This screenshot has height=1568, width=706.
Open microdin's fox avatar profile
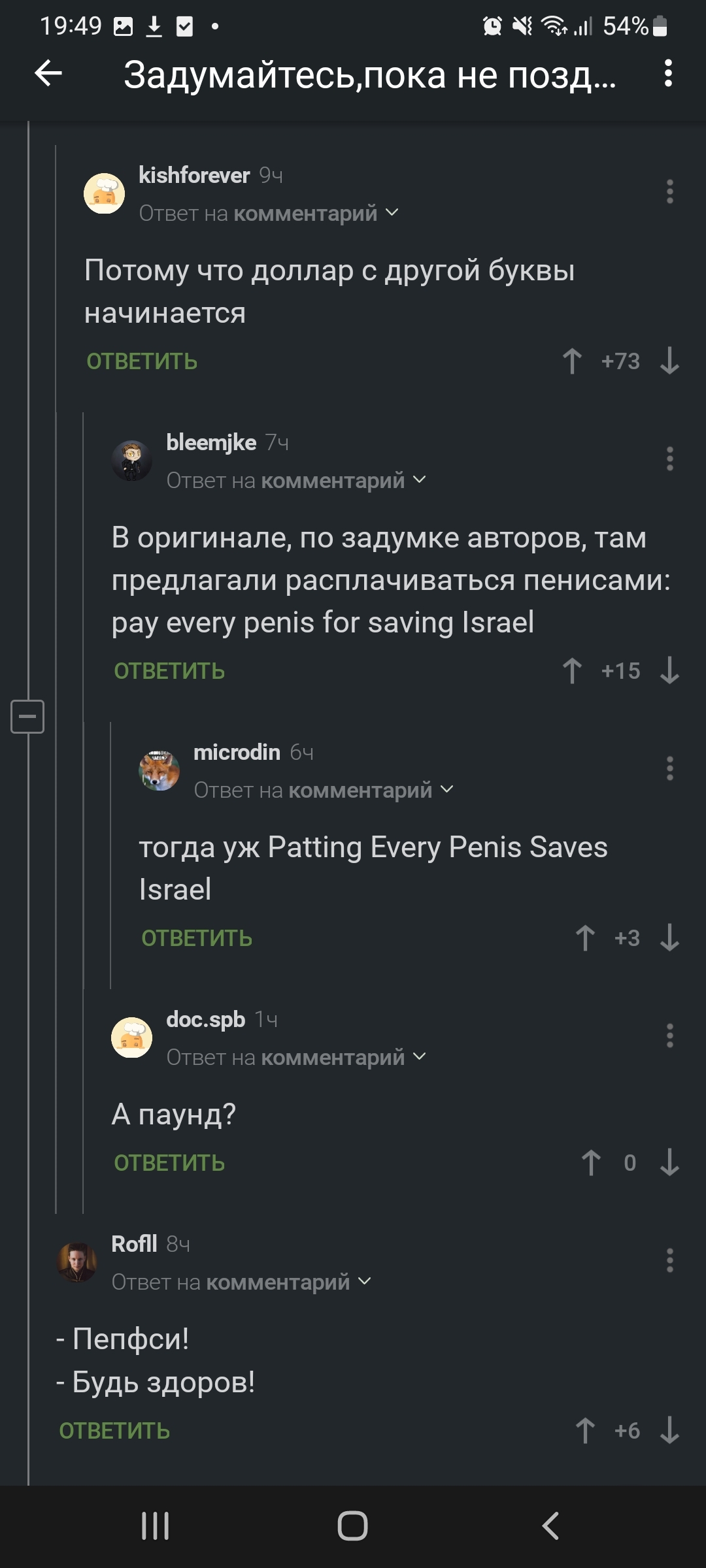pyautogui.click(x=160, y=770)
